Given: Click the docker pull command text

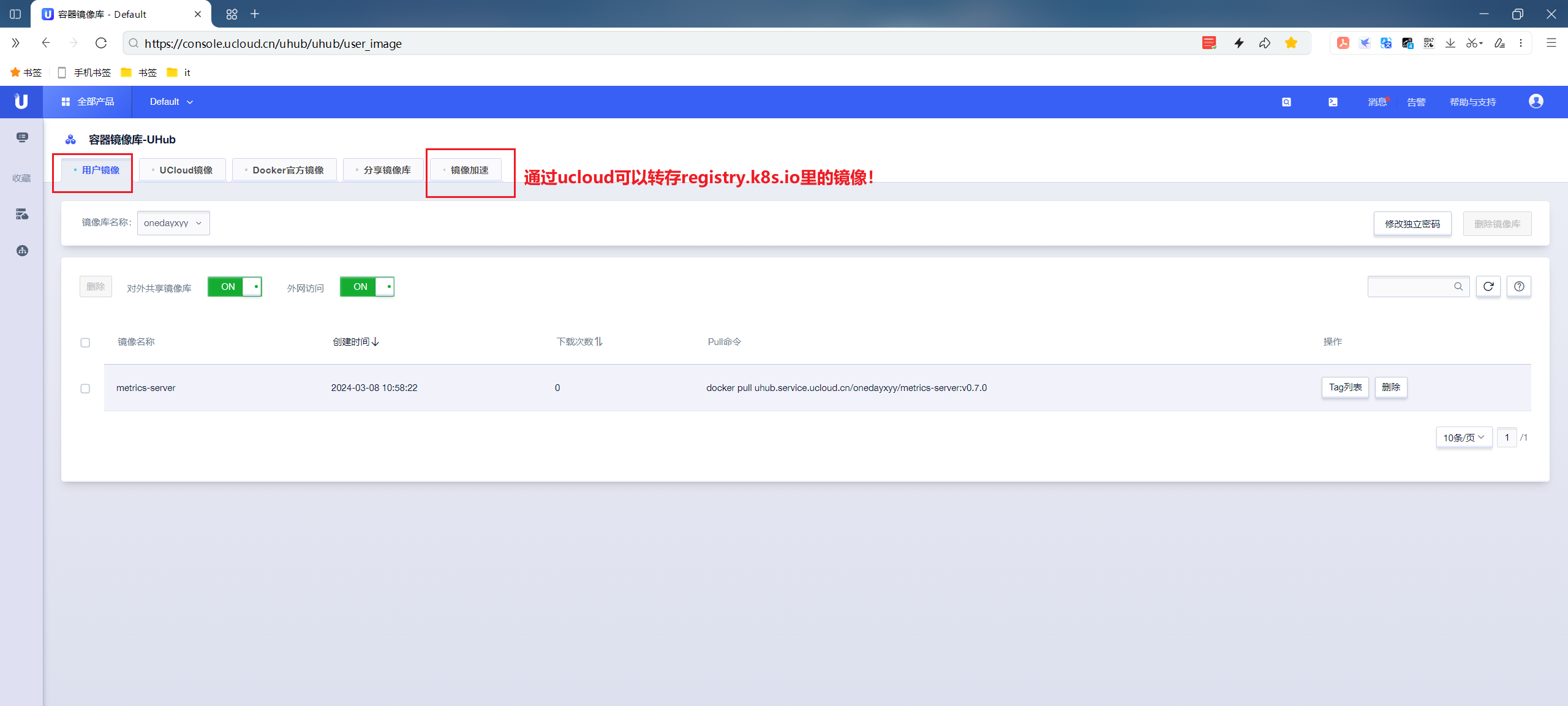Looking at the screenshot, I should 846,388.
